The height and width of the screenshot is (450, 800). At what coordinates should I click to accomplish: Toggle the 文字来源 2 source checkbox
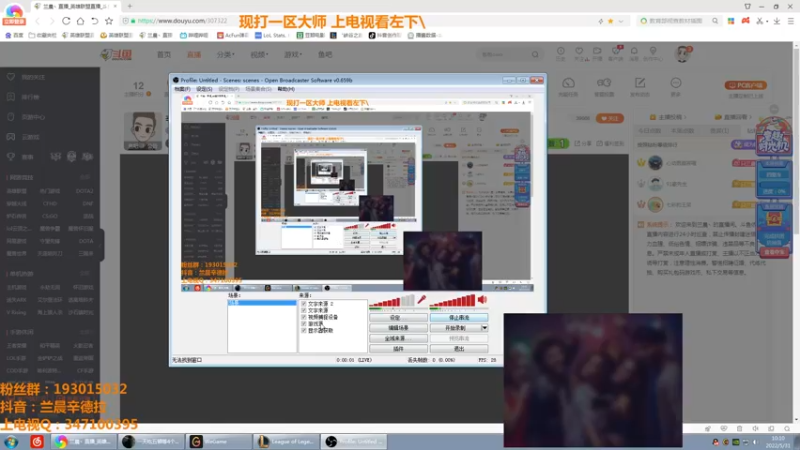[304, 304]
